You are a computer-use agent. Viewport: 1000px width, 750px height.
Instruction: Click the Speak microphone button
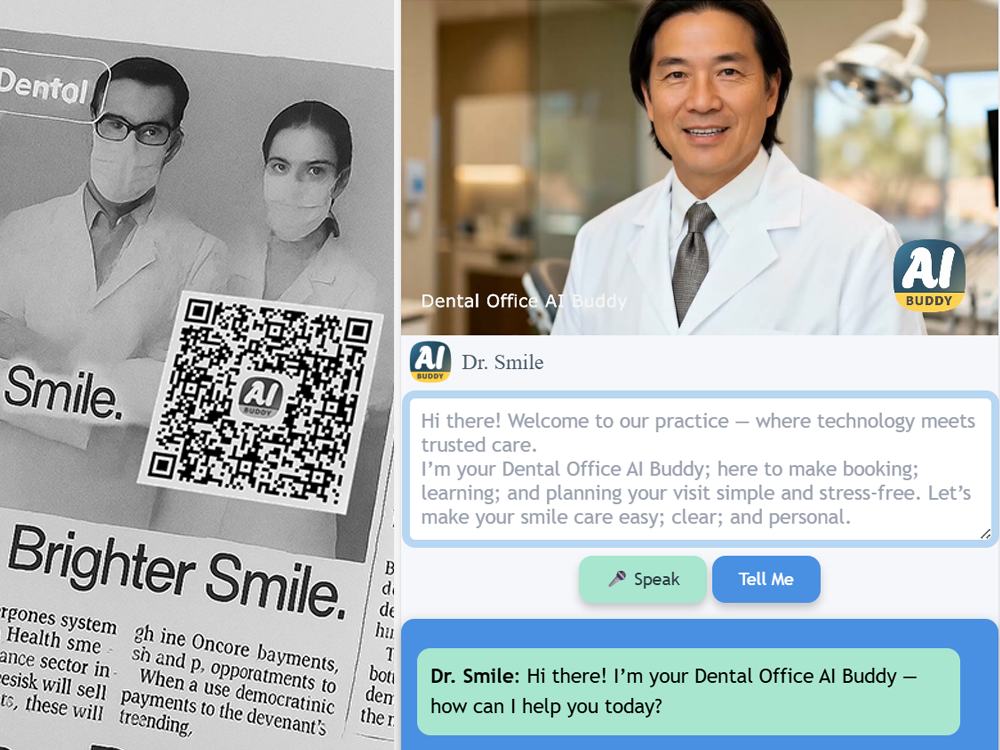pyautogui.click(x=642, y=579)
